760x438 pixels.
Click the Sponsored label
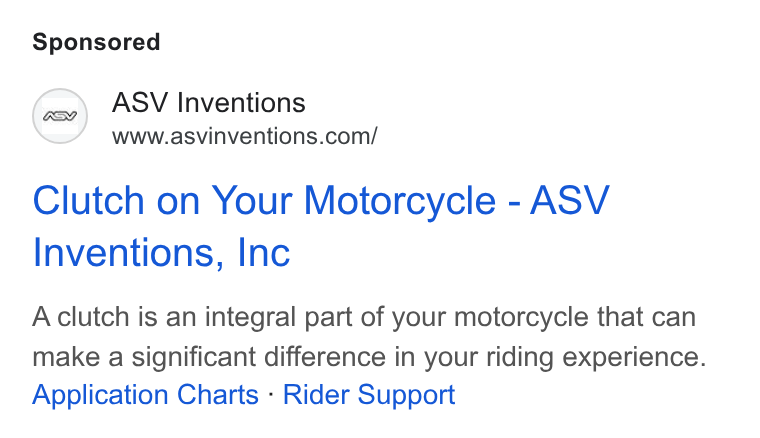[96, 42]
